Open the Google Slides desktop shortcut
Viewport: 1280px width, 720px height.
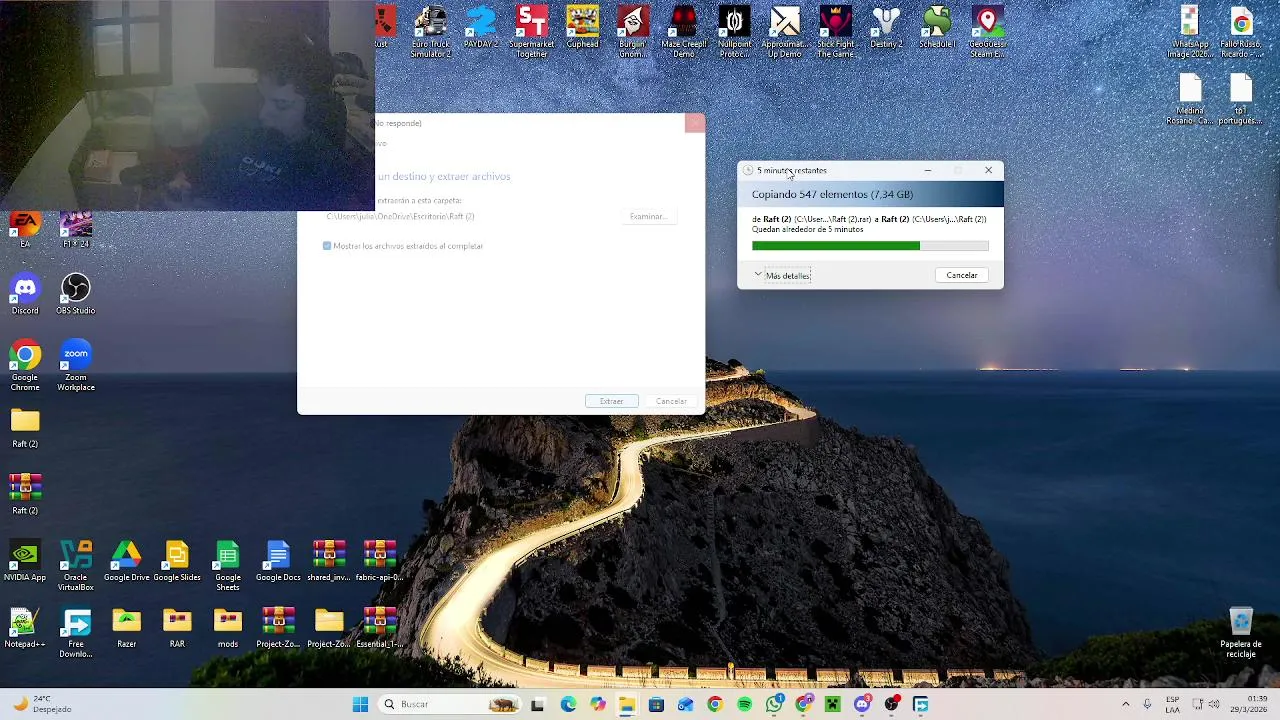tap(177, 562)
